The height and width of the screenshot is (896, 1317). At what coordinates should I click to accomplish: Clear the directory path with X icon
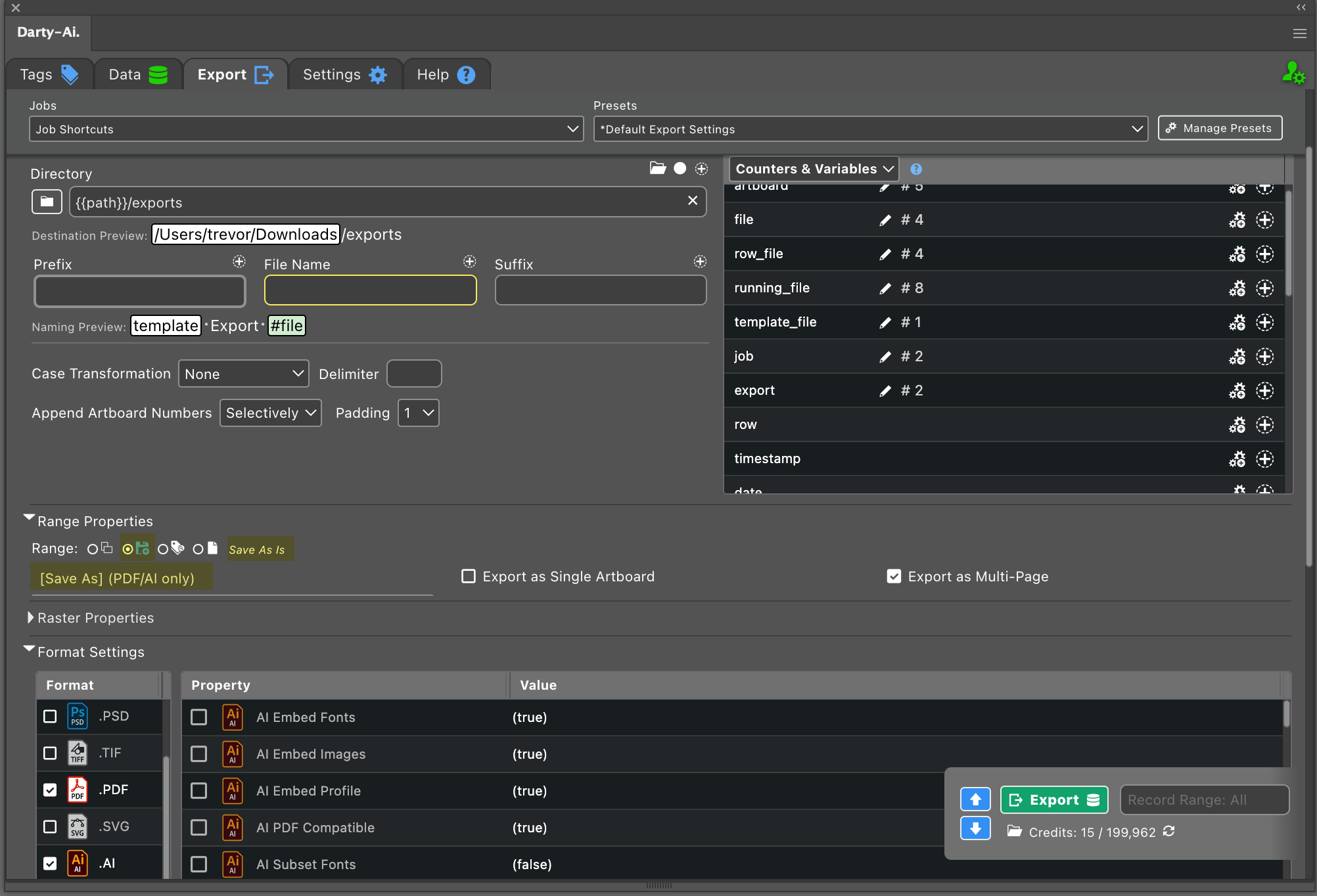692,200
